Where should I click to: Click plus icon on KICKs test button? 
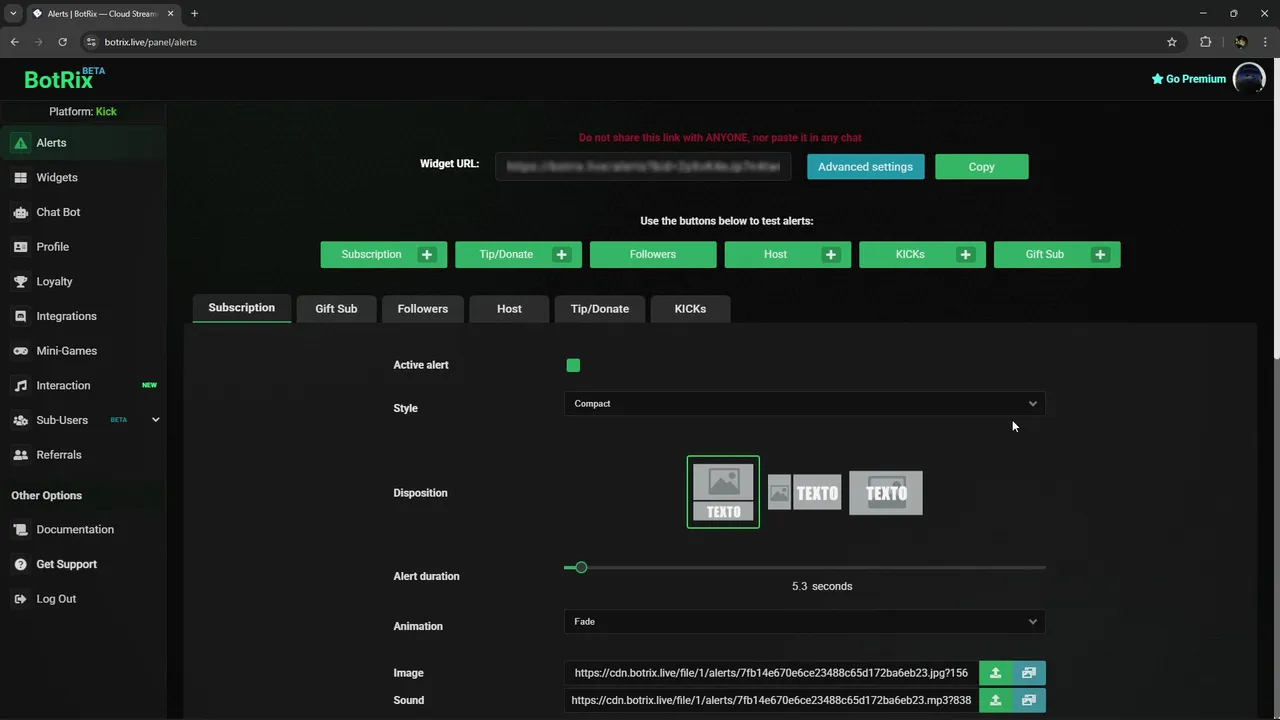tap(965, 255)
